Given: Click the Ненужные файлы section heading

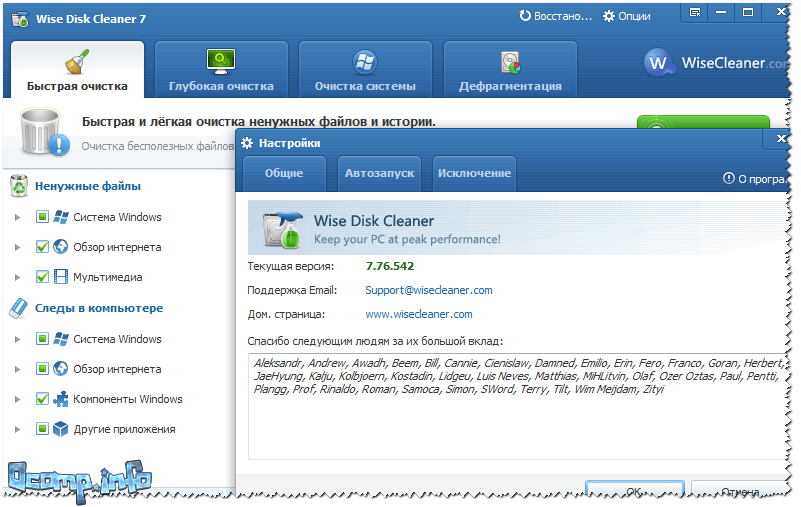Looking at the screenshot, I should click(x=88, y=186).
